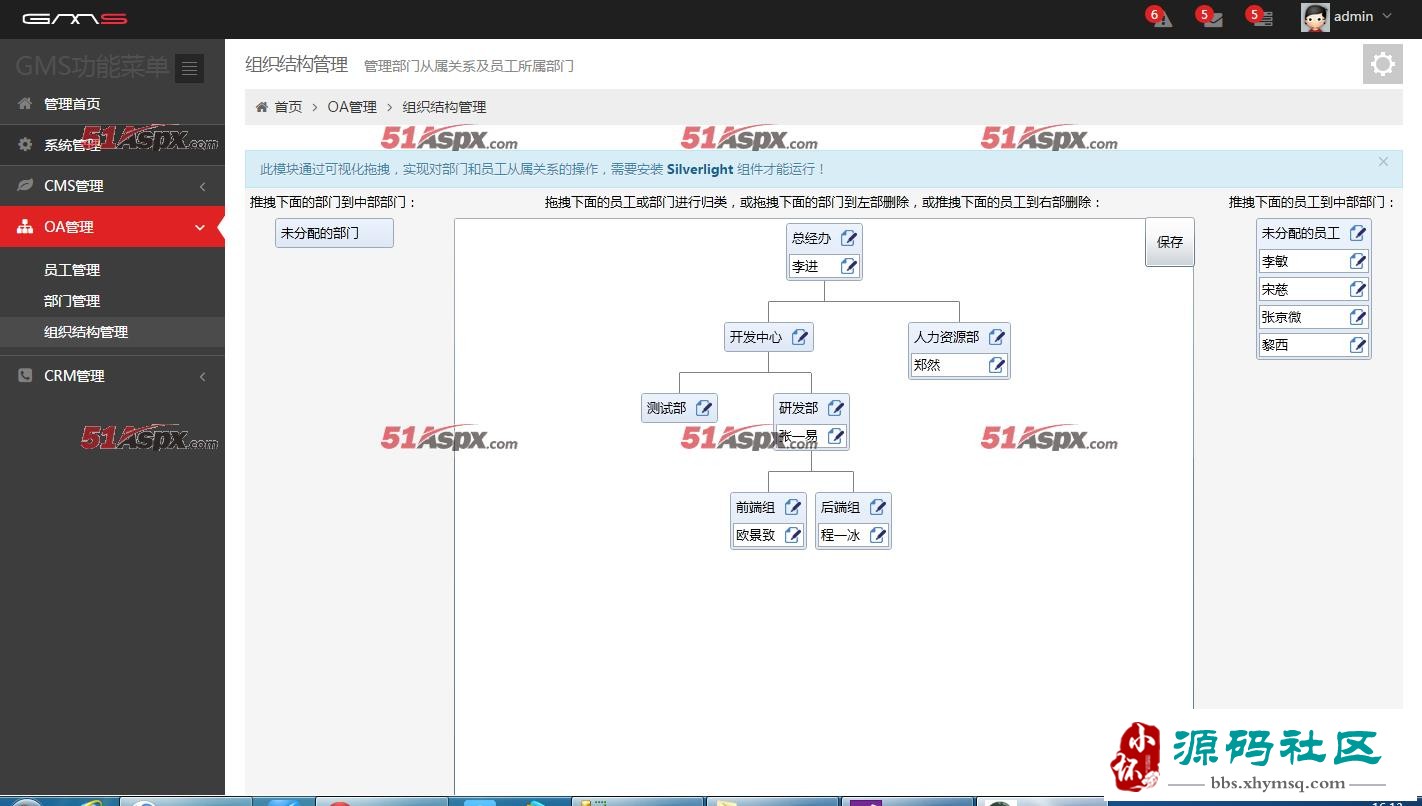Click the edit icon beside 欧景致
Screen dimensions: 1422x806
[793, 535]
